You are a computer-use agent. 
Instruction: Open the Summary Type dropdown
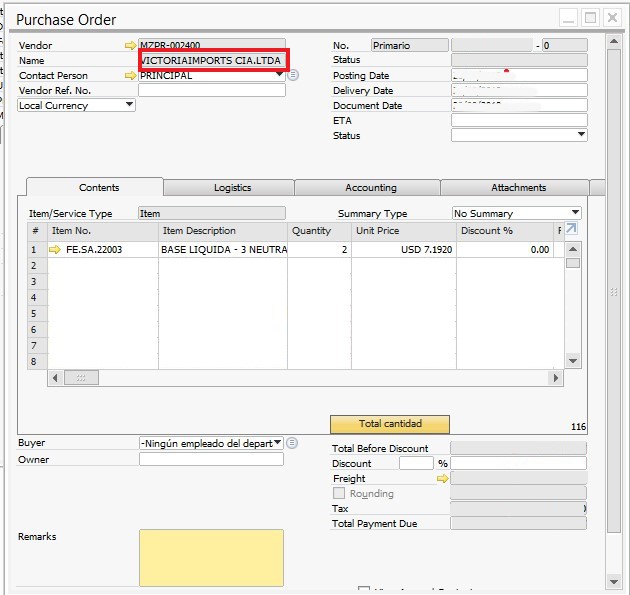click(x=575, y=213)
